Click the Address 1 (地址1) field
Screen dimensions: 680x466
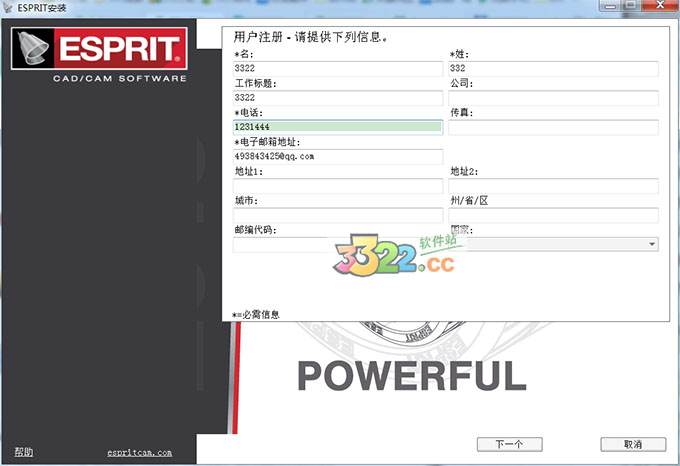click(x=338, y=186)
